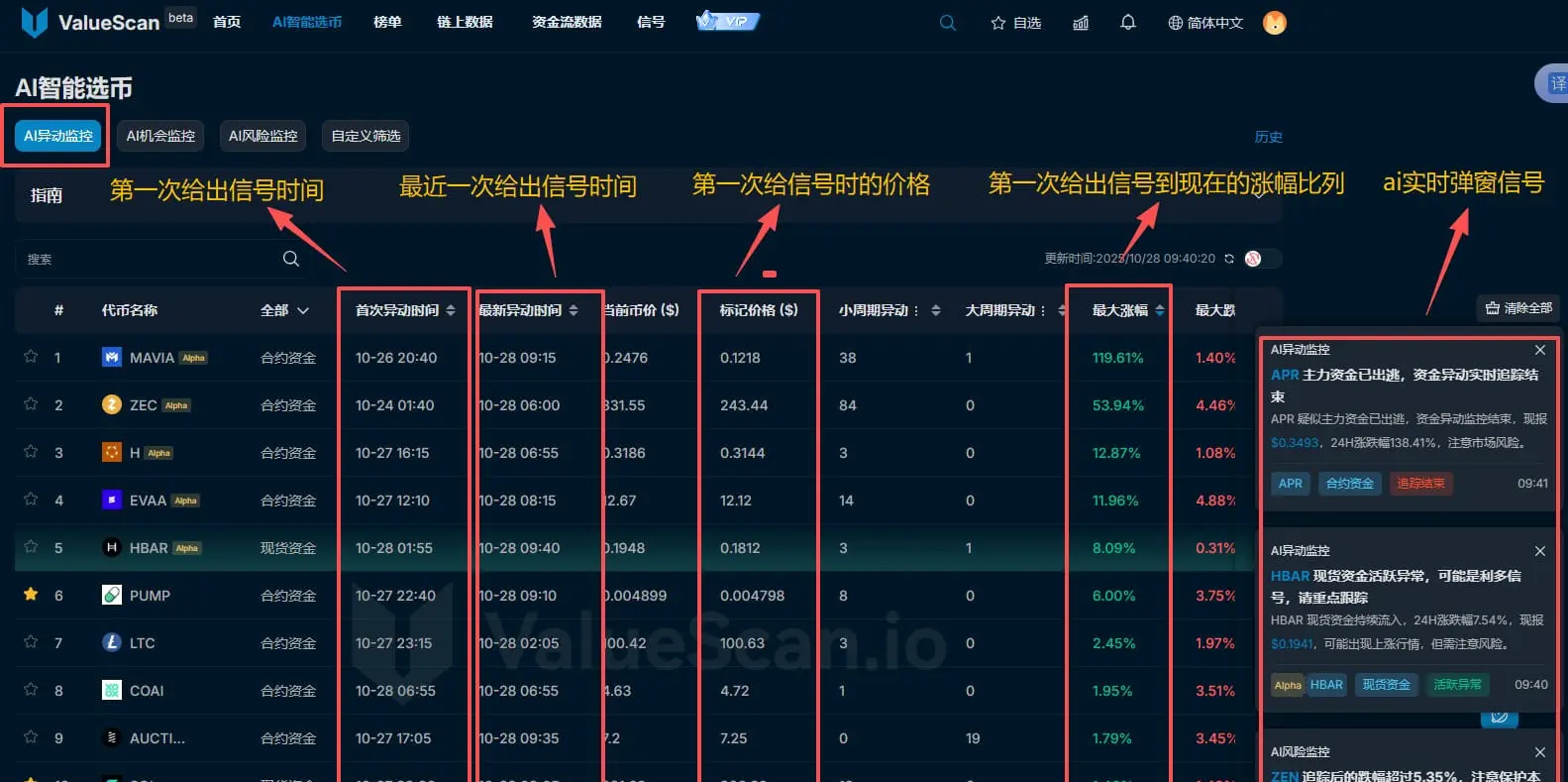The width and height of the screenshot is (1568, 782).
Task: Open the 简体中文 language selector
Action: point(1205,22)
